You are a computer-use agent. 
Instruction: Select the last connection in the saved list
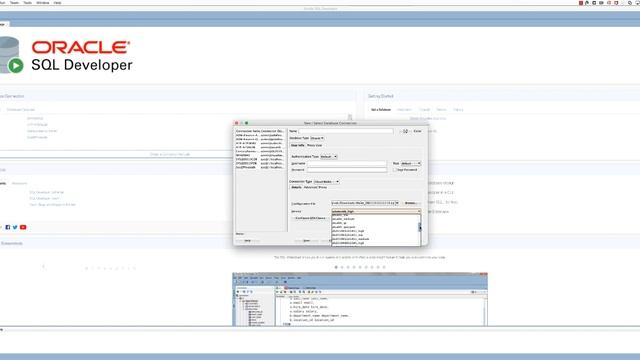[x=260, y=167]
